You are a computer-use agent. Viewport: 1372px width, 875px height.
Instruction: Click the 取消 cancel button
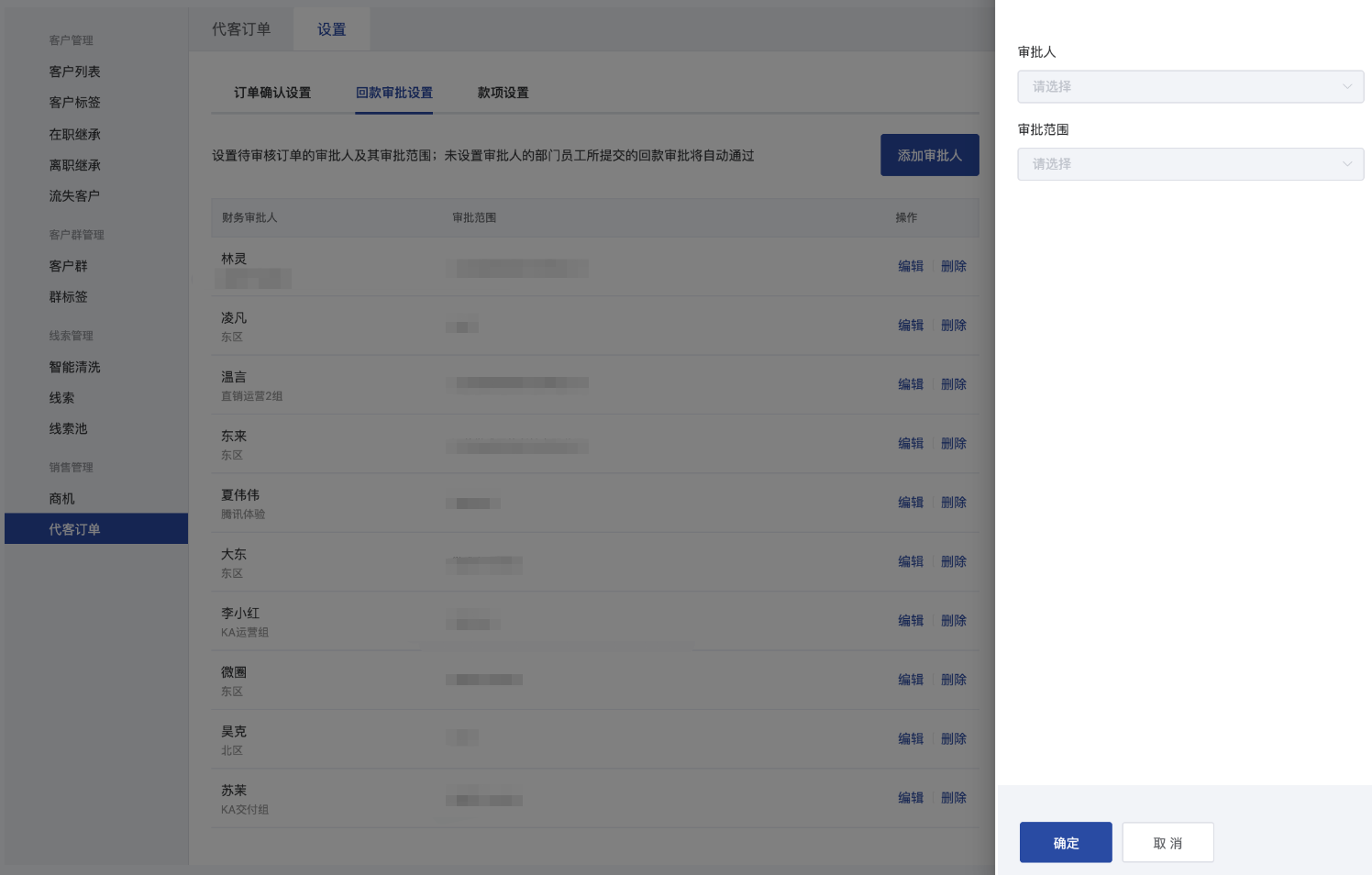click(1167, 842)
